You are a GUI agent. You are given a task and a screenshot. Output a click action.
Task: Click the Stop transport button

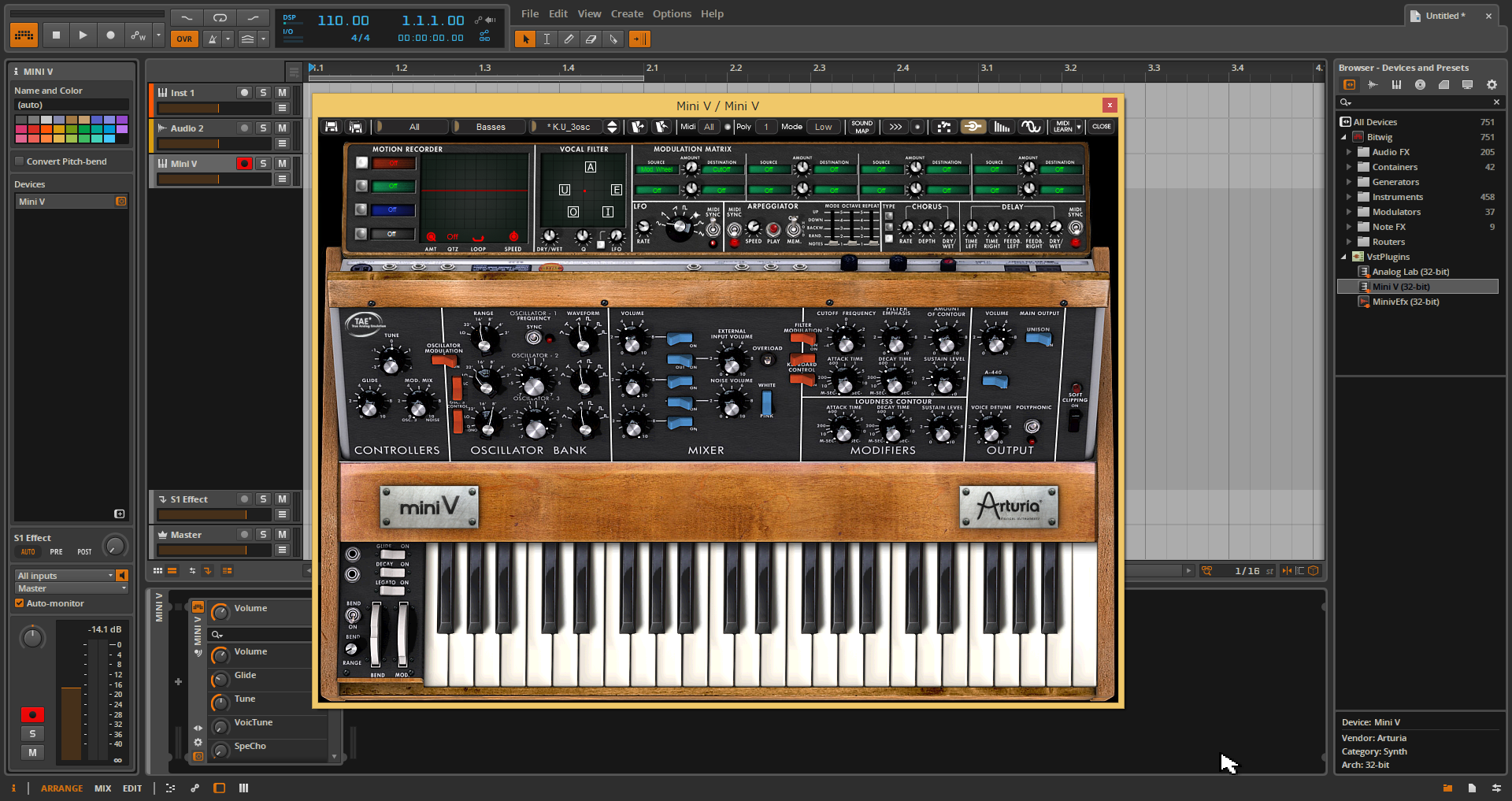pyautogui.click(x=56, y=35)
